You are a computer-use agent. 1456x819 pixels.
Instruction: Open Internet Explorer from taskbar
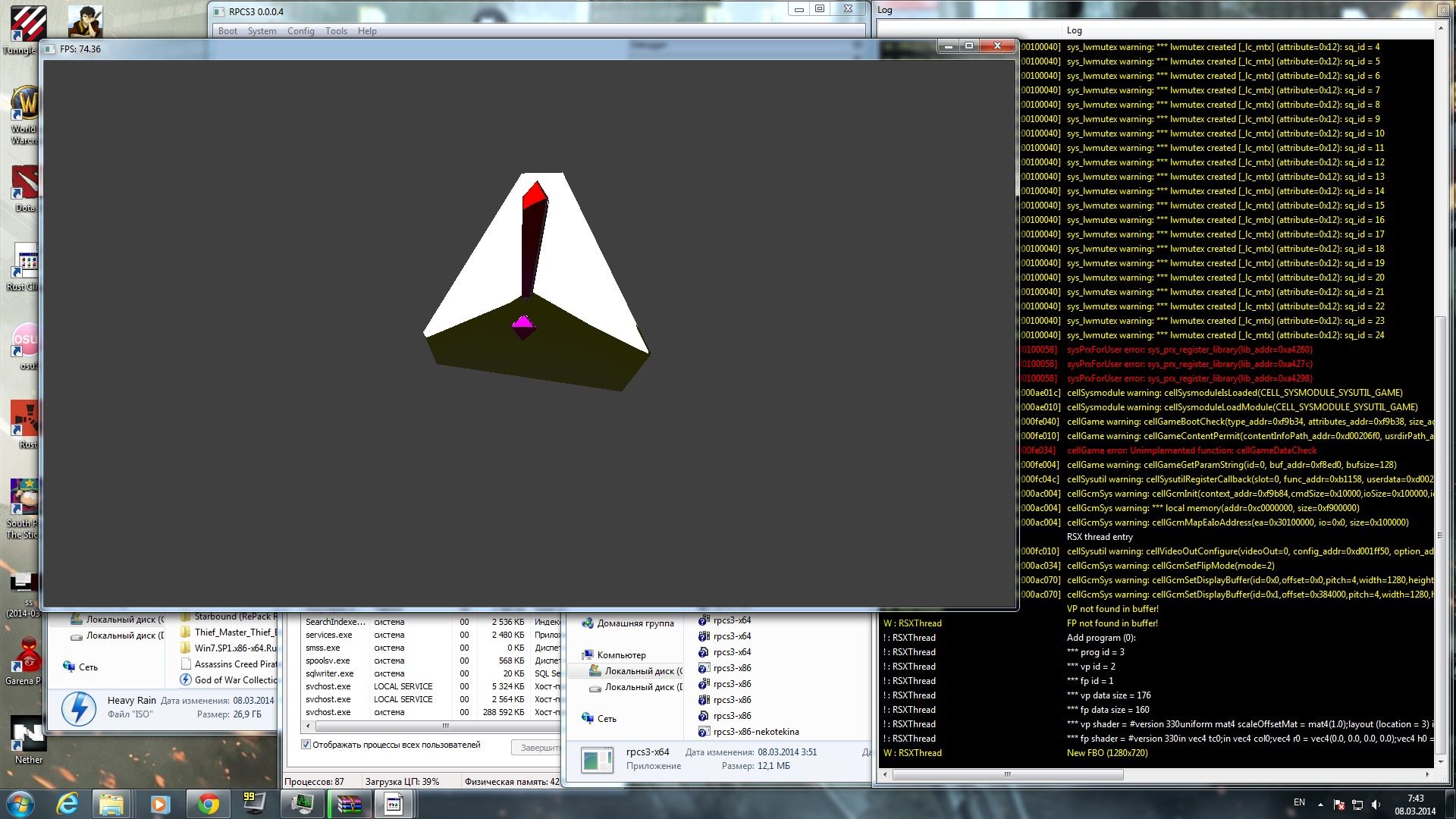pyautogui.click(x=67, y=804)
